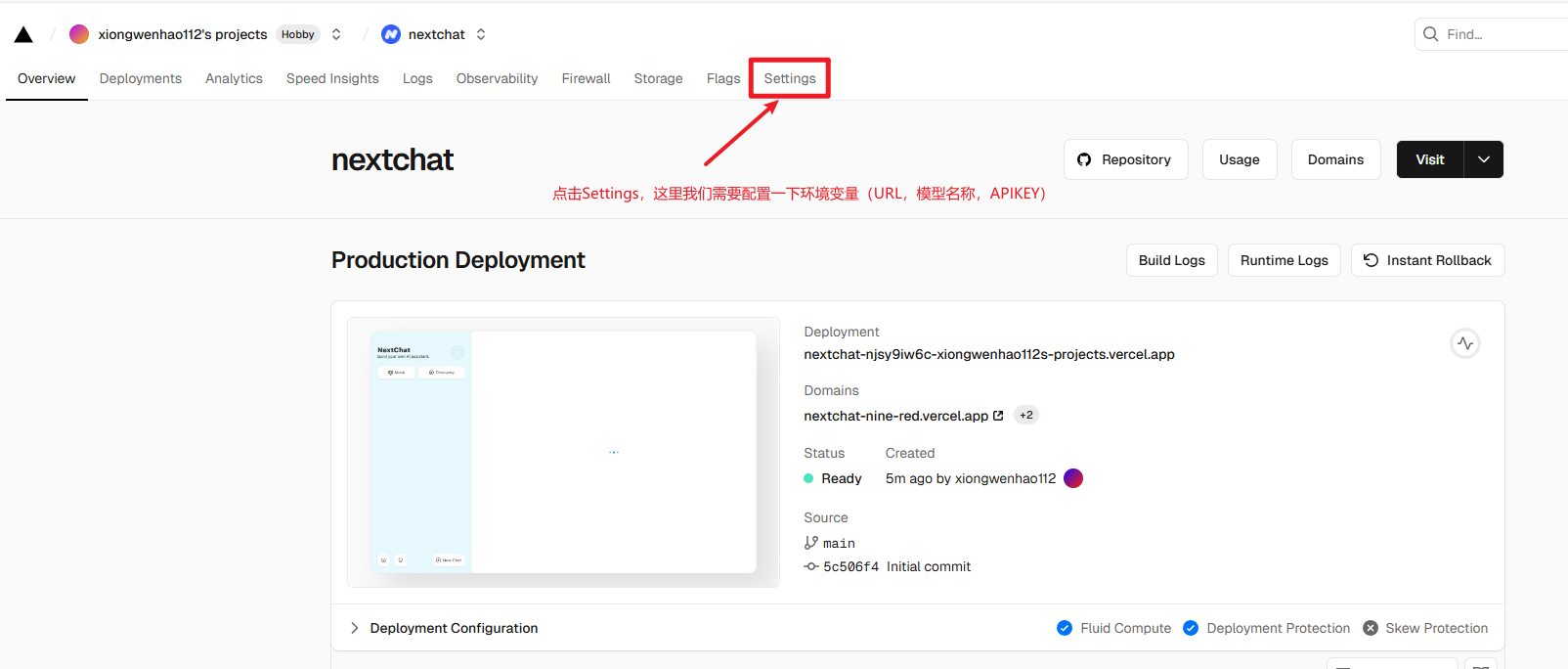This screenshot has width=1568, height=669.
Task: Click the Visit button
Action: [1430, 159]
